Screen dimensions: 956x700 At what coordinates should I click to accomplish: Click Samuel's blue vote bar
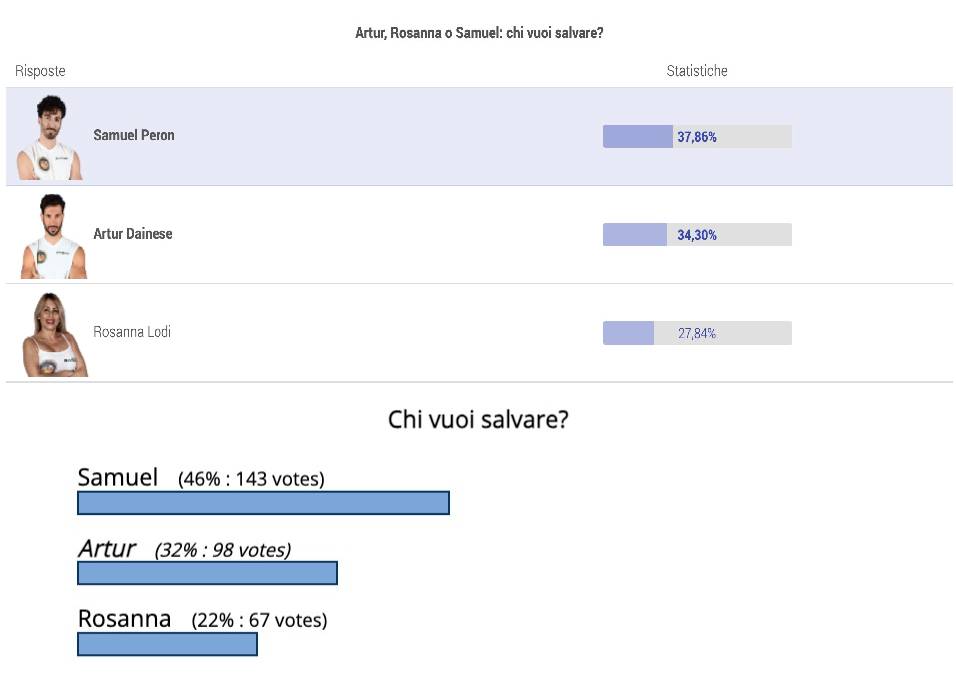(263, 503)
